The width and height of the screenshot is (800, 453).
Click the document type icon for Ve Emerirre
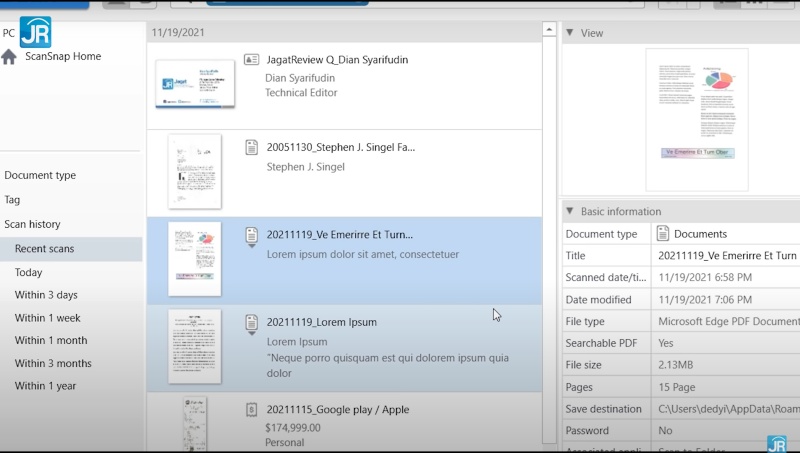[x=252, y=234]
